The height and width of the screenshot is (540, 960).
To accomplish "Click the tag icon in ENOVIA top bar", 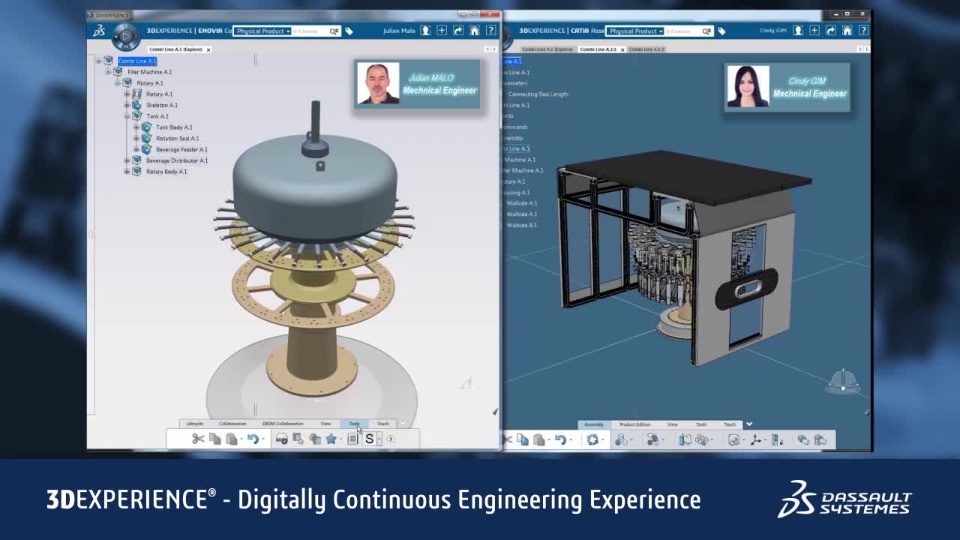I will (349, 31).
